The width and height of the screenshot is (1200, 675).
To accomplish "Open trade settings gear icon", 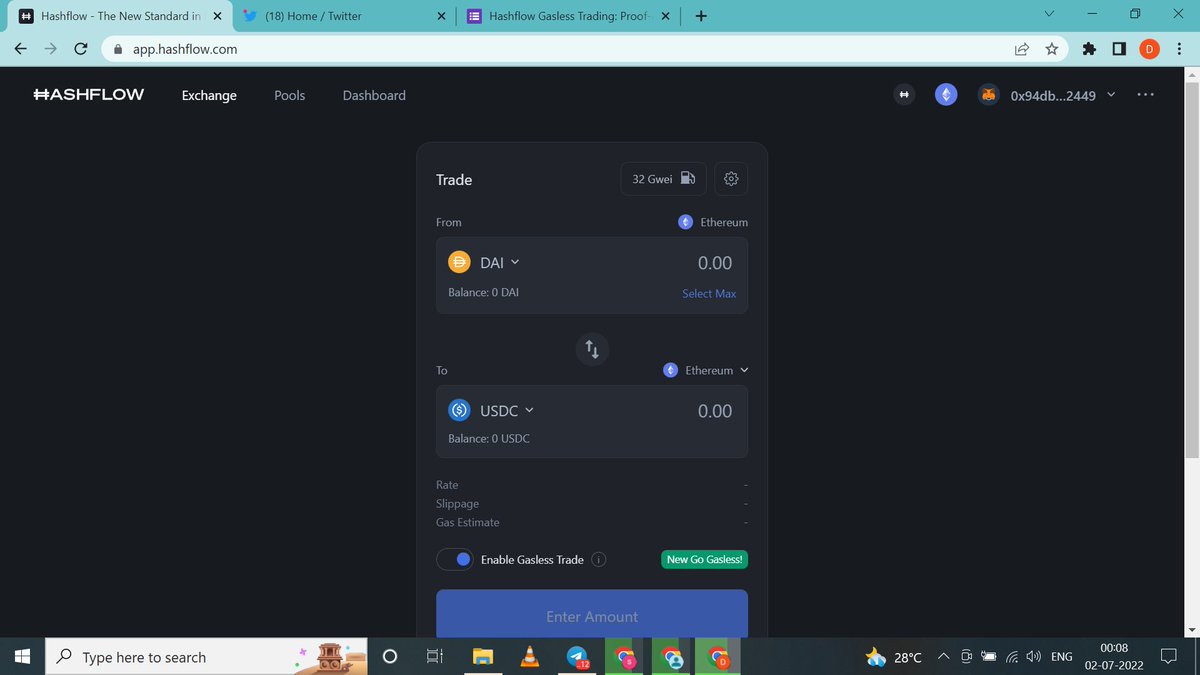I will [x=731, y=179].
